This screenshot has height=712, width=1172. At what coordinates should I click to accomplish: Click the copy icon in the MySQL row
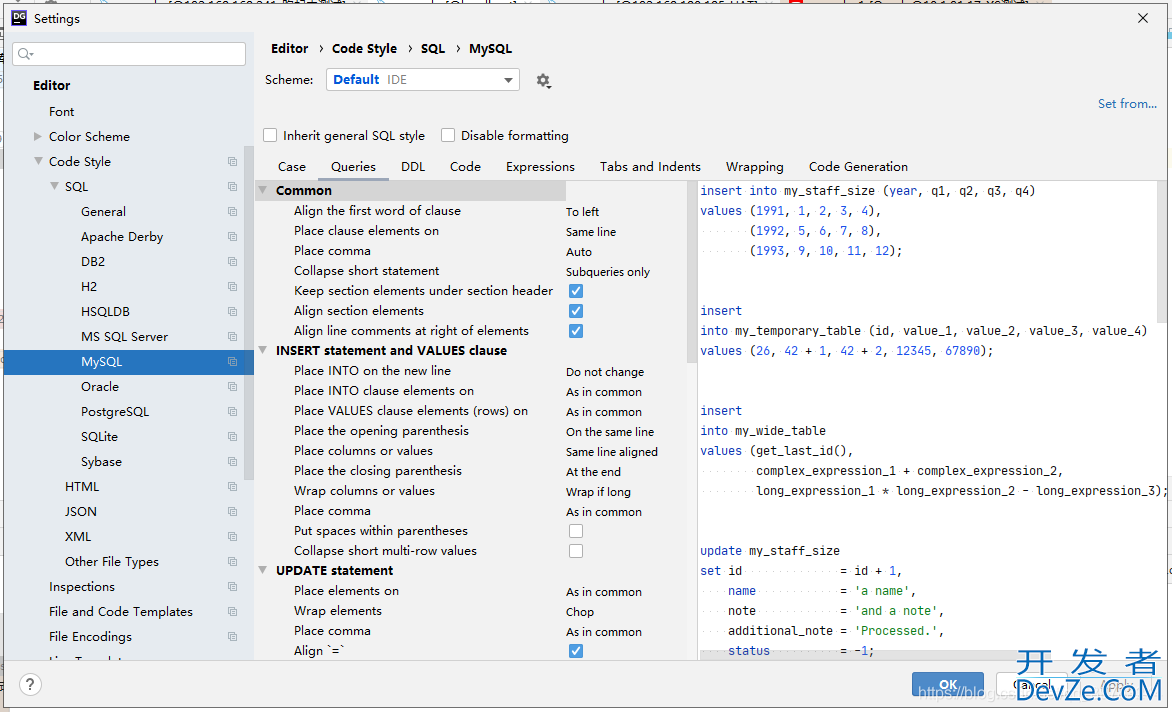pos(232,362)
